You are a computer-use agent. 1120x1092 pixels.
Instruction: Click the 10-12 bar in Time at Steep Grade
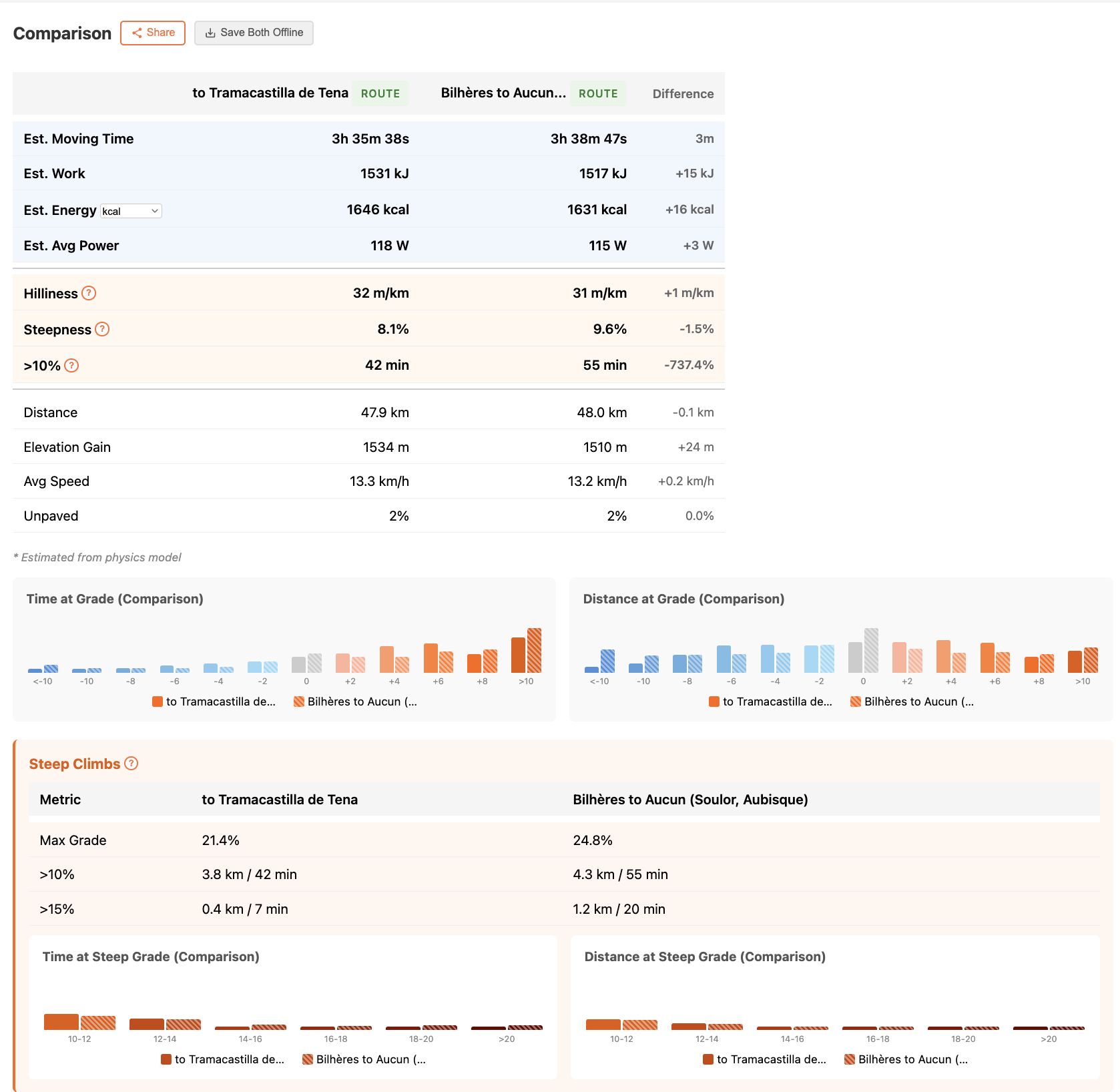pos(61,1022)
